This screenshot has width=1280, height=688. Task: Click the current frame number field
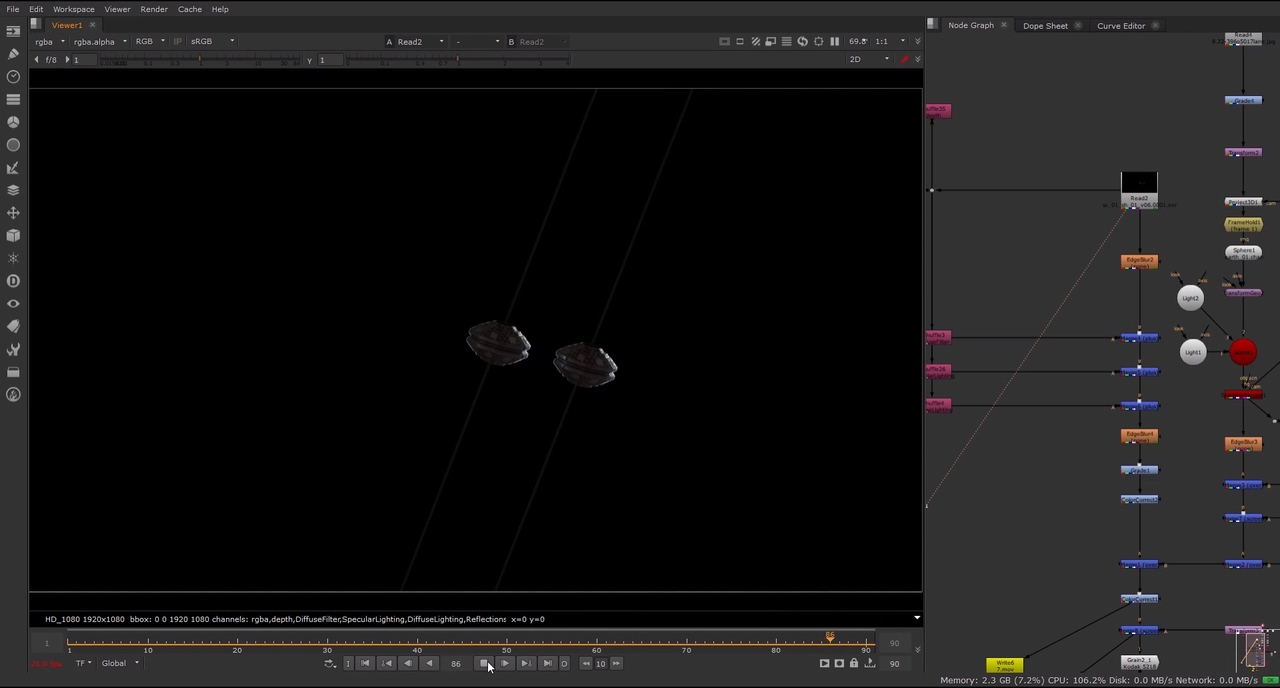[x=456, y=664]
